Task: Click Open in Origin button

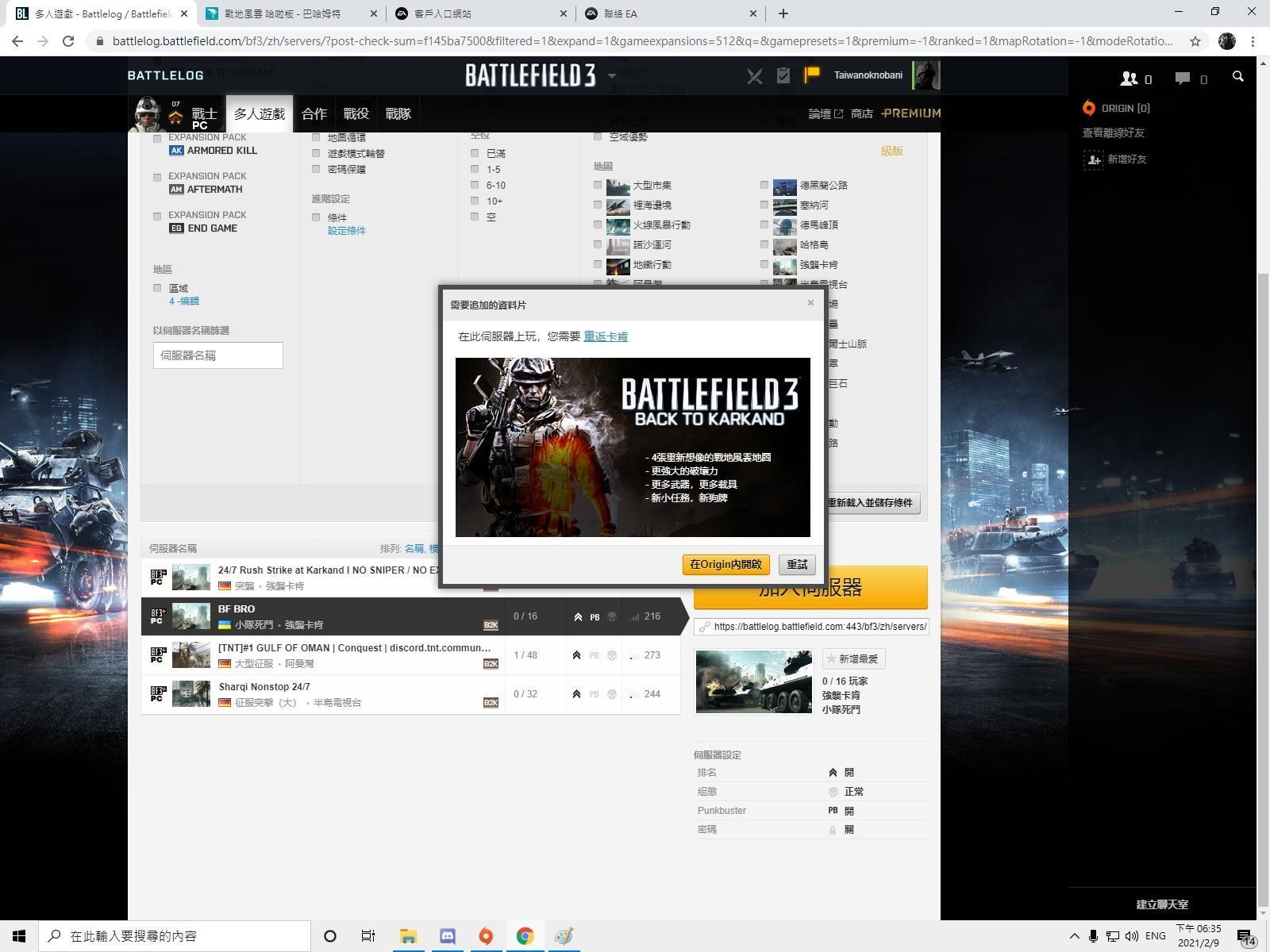Action: (725, 564)
